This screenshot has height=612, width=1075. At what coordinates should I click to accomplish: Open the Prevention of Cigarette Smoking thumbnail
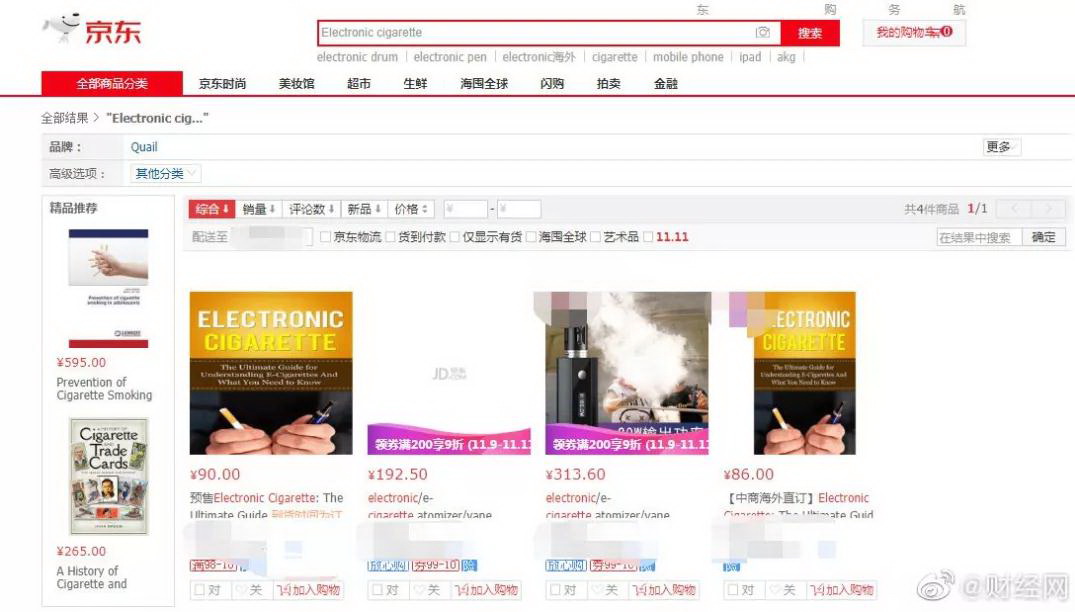(x=108, y=288)
